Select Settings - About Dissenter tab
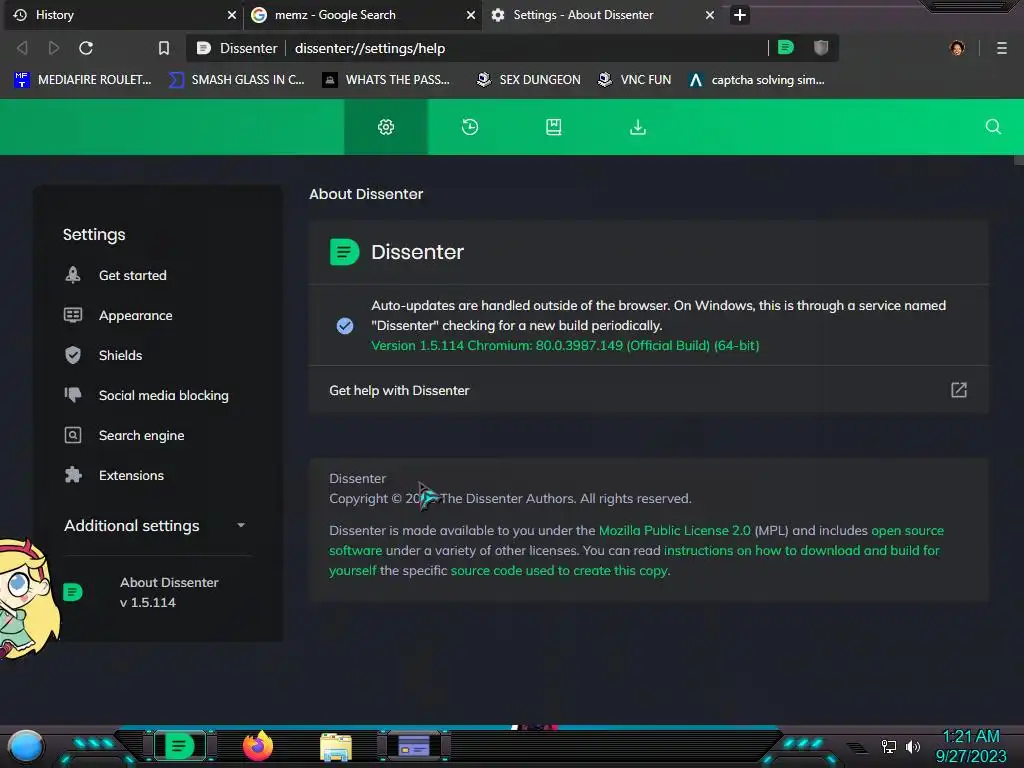The width and height of the screenshot is (1024, 768). point(601,15)
